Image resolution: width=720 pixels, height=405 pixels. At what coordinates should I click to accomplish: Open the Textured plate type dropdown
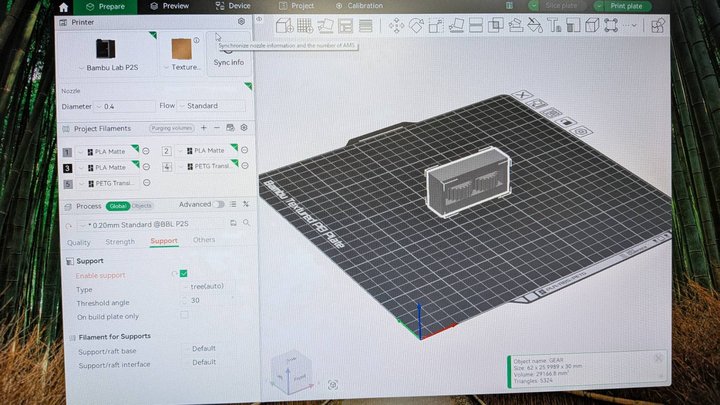point(182,53)
